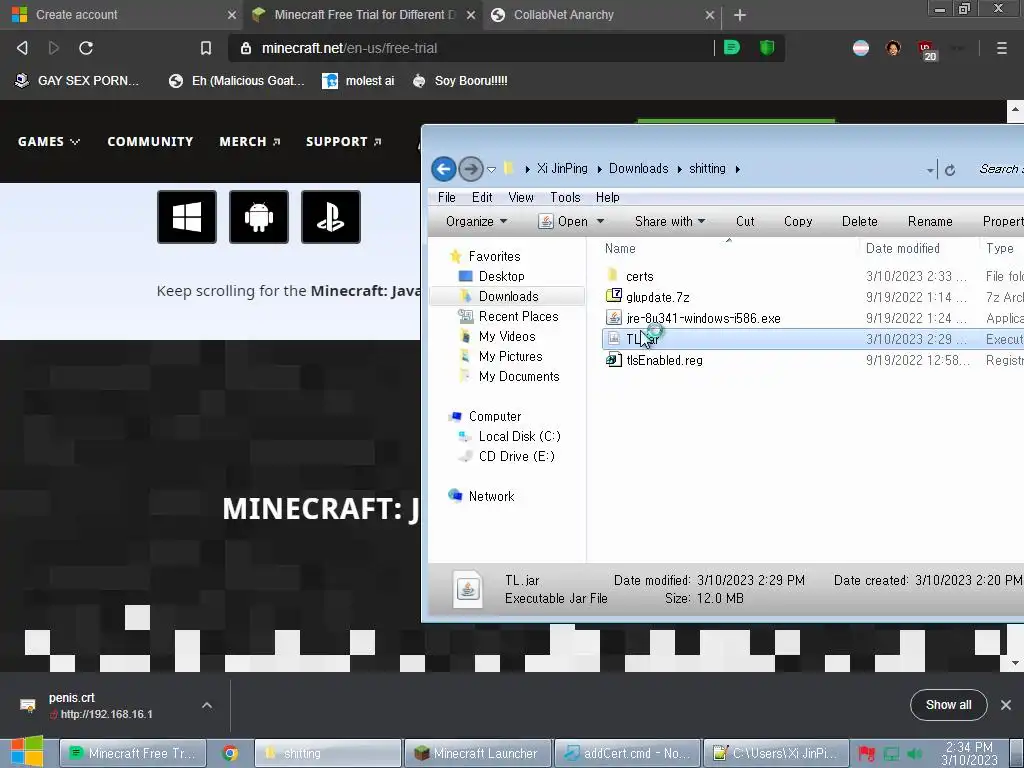
Task: Click the bookmark icon beside address bar
Action: pos(206,48)
